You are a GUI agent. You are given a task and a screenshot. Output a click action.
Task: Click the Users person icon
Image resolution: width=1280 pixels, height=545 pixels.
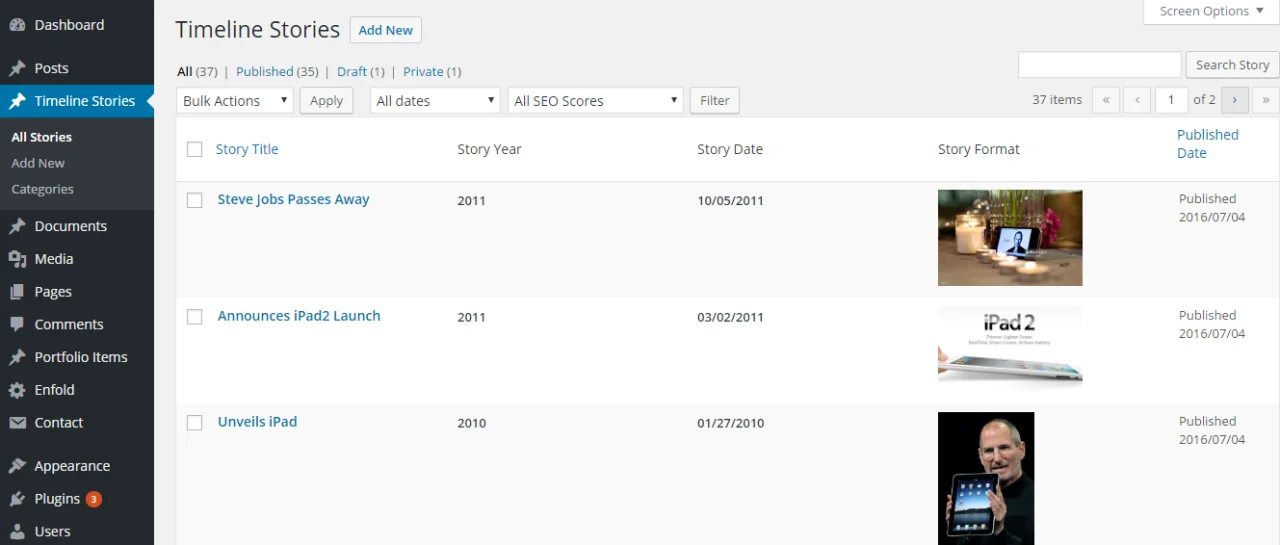click(x=17, y=532)
